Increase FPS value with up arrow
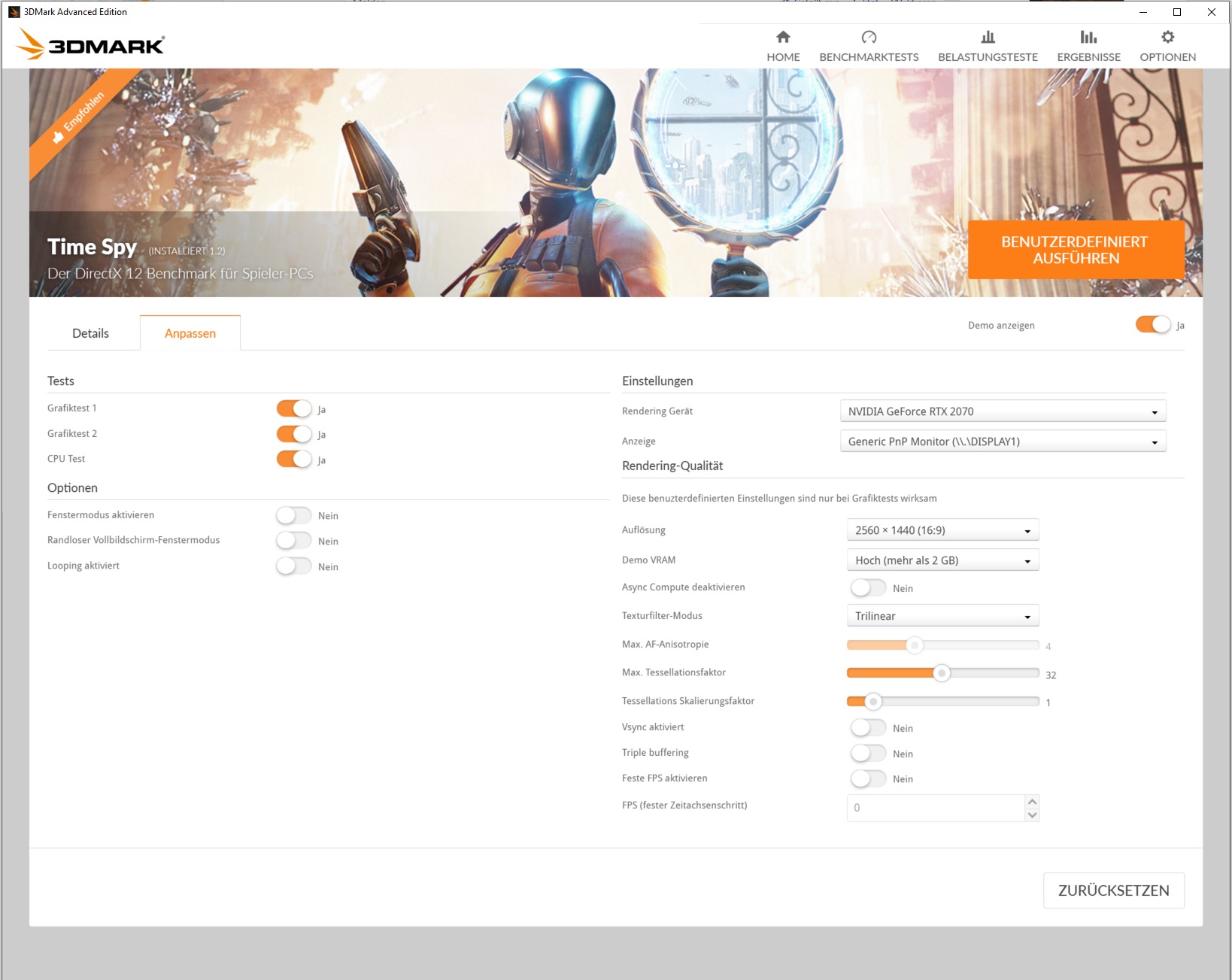 (x=1032, y=802)
